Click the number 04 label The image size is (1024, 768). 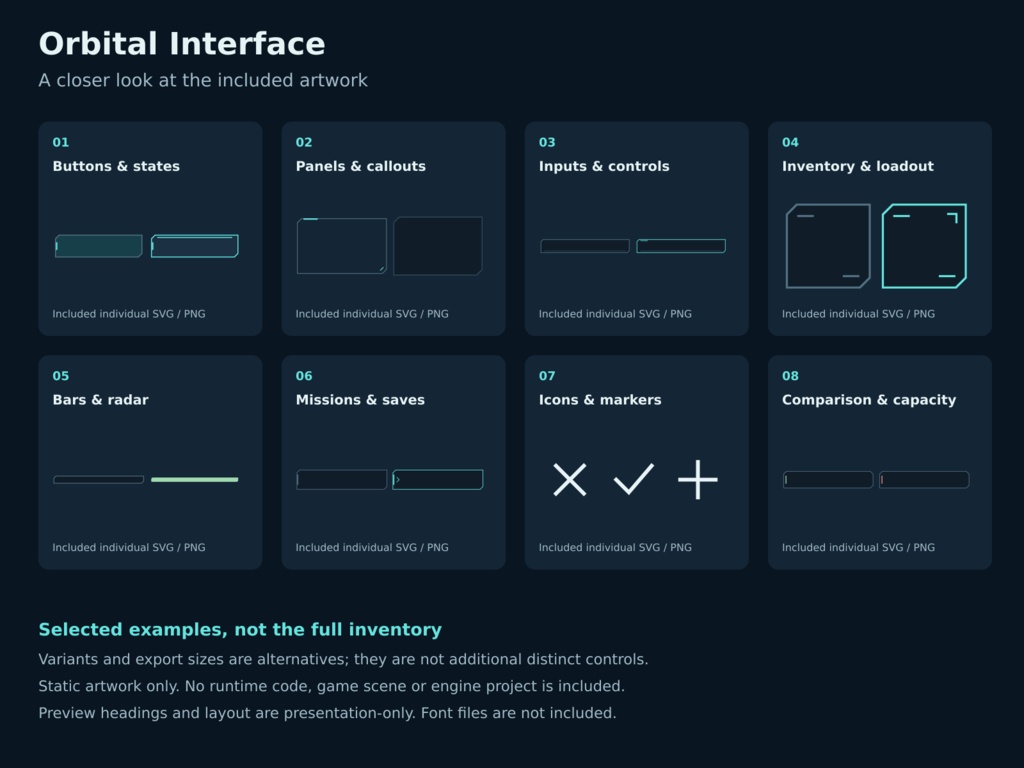(790, 142)
